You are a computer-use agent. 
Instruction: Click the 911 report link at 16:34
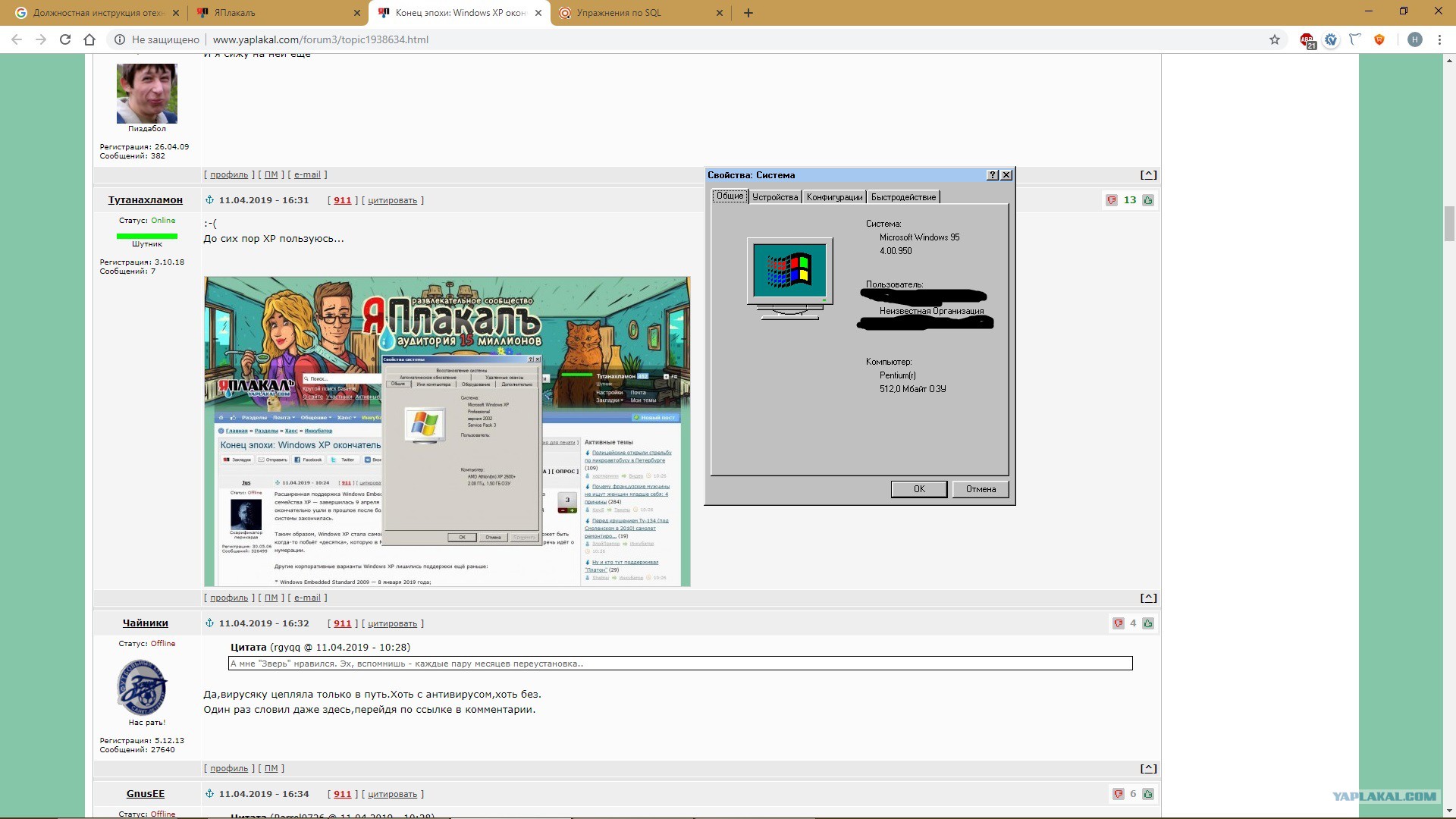pos(343,794)
